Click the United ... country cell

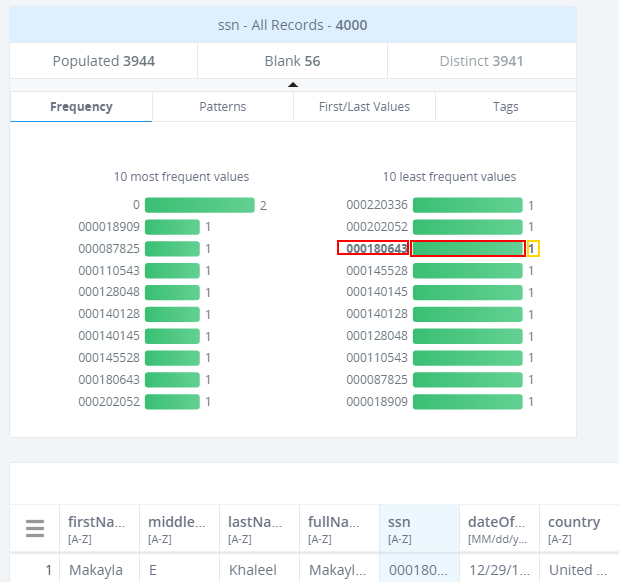pyautogui.click(x=579, y=570)
